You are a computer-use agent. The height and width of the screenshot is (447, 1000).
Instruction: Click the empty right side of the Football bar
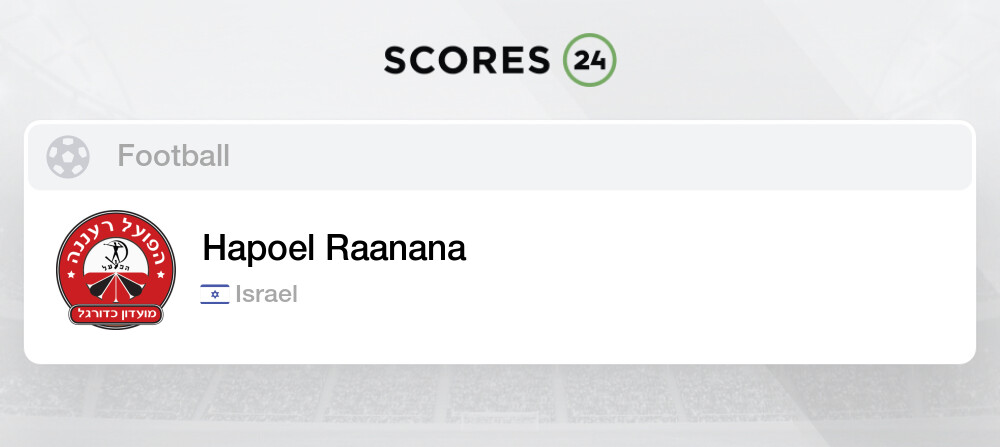click(x=700, y=156)
